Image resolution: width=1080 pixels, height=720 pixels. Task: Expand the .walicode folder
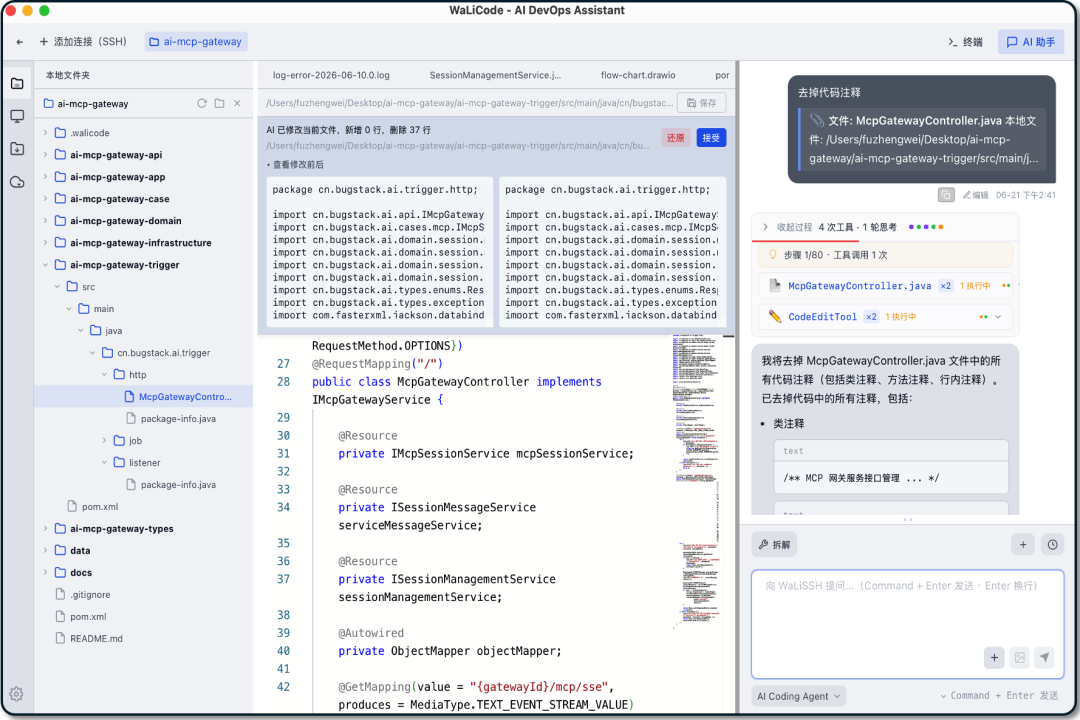point(45,133)
